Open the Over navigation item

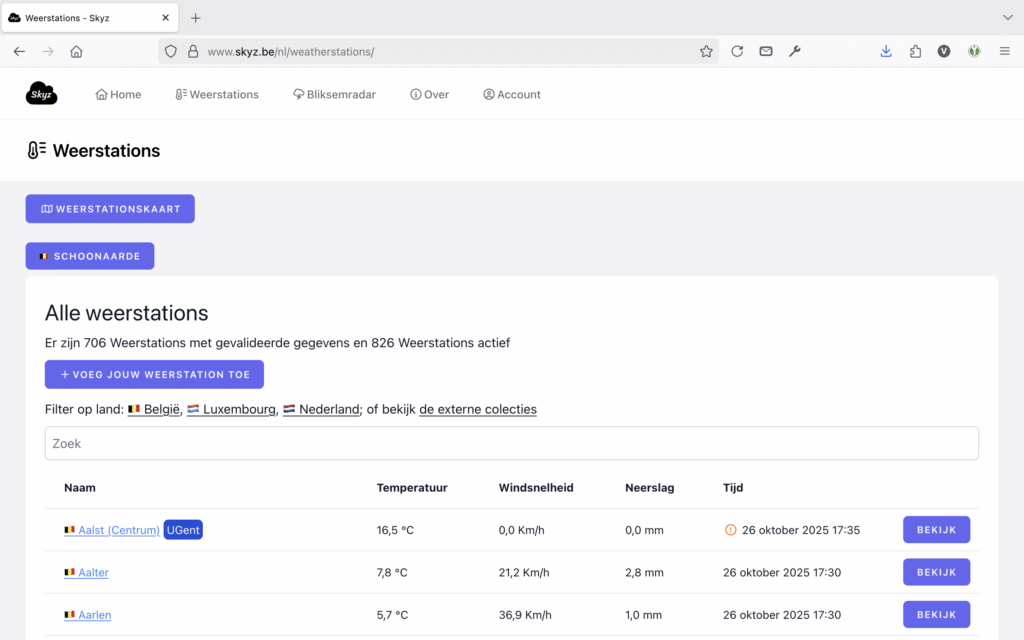429,95
